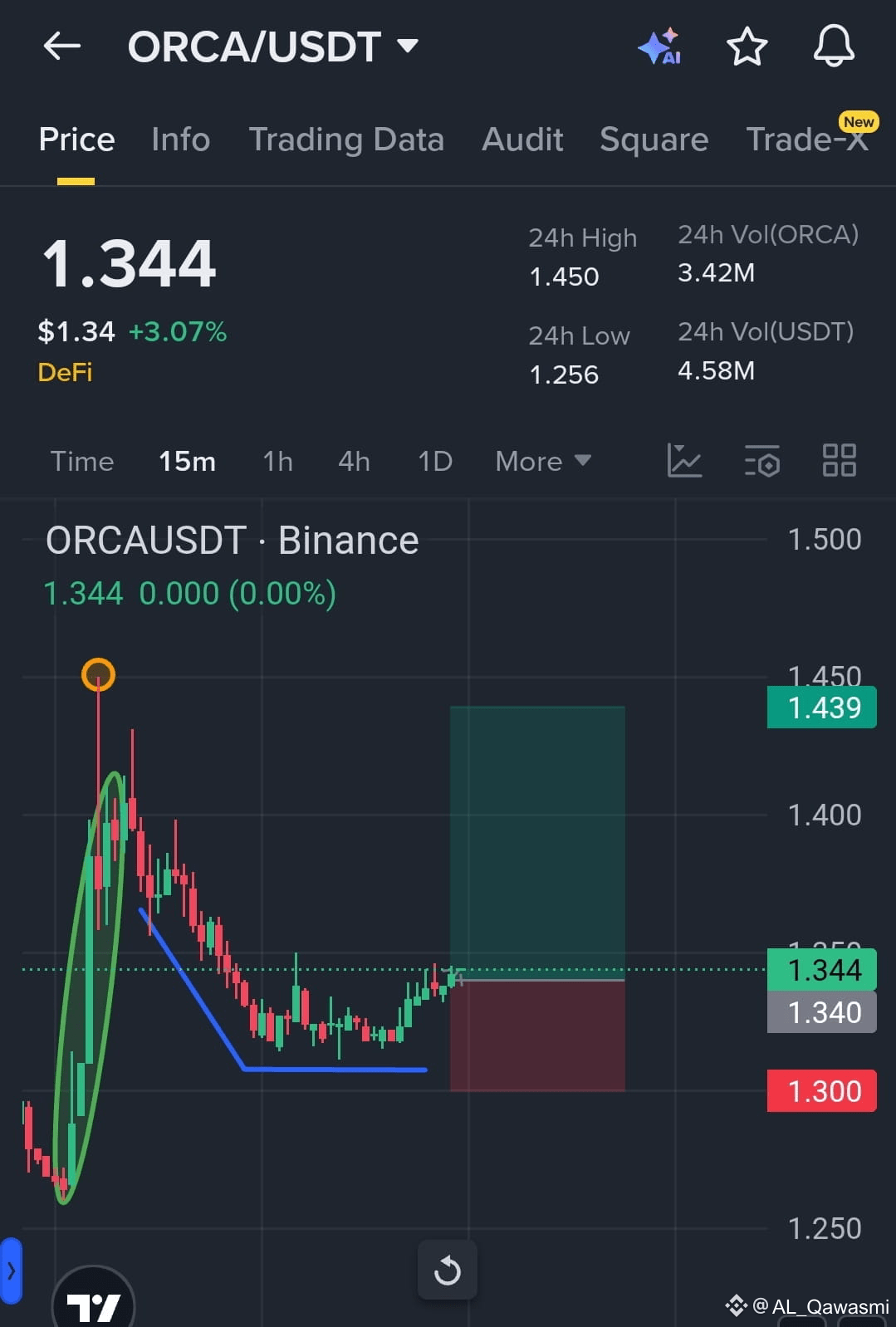Image resolution: width=896 pixels, height=1327 pixels.
Task: Select the red loss zone of position tool
Action: [x=537, y=1036]
